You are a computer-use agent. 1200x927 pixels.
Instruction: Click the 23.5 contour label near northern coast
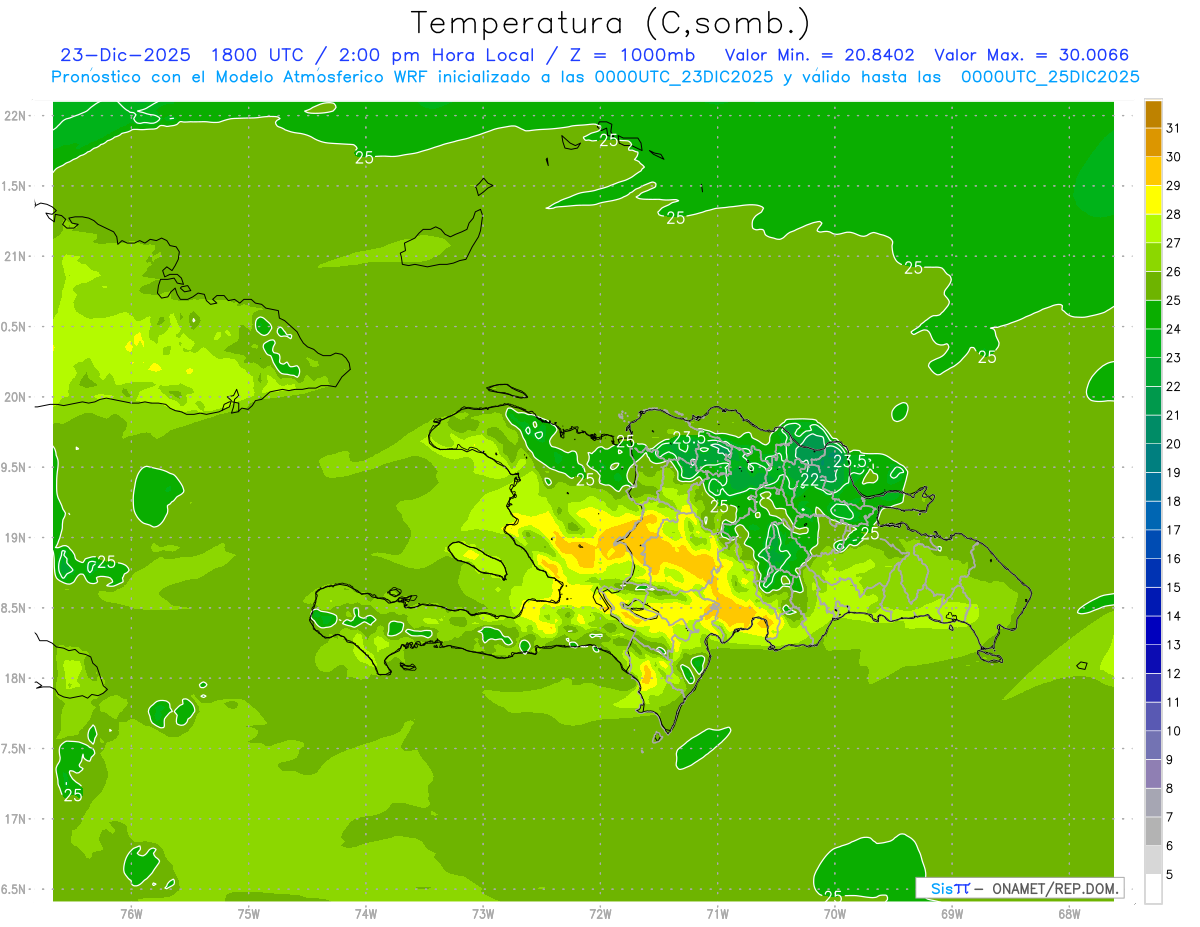[x=689, y=438]
